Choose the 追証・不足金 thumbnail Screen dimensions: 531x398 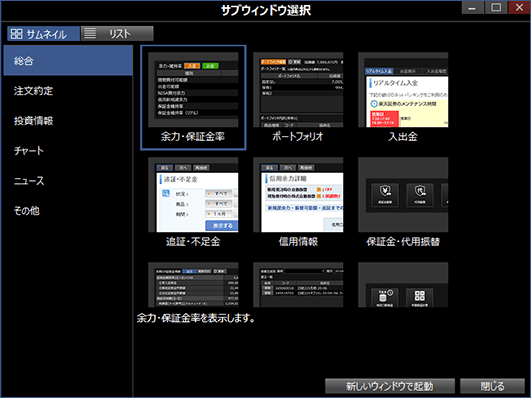193,202
